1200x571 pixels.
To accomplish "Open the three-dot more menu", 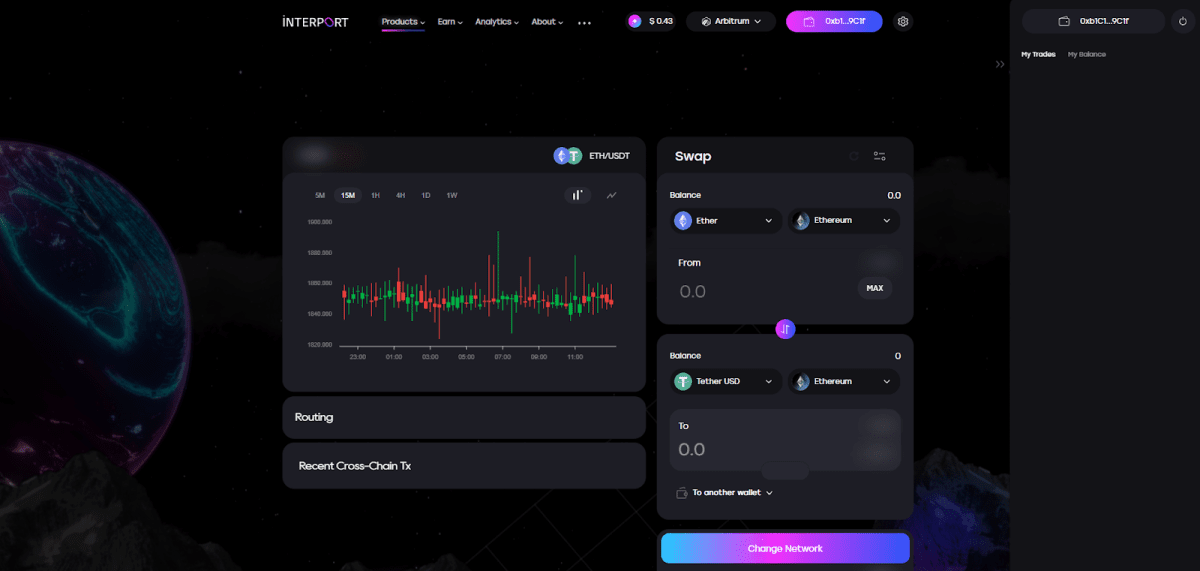I will [x=584, y=22].
